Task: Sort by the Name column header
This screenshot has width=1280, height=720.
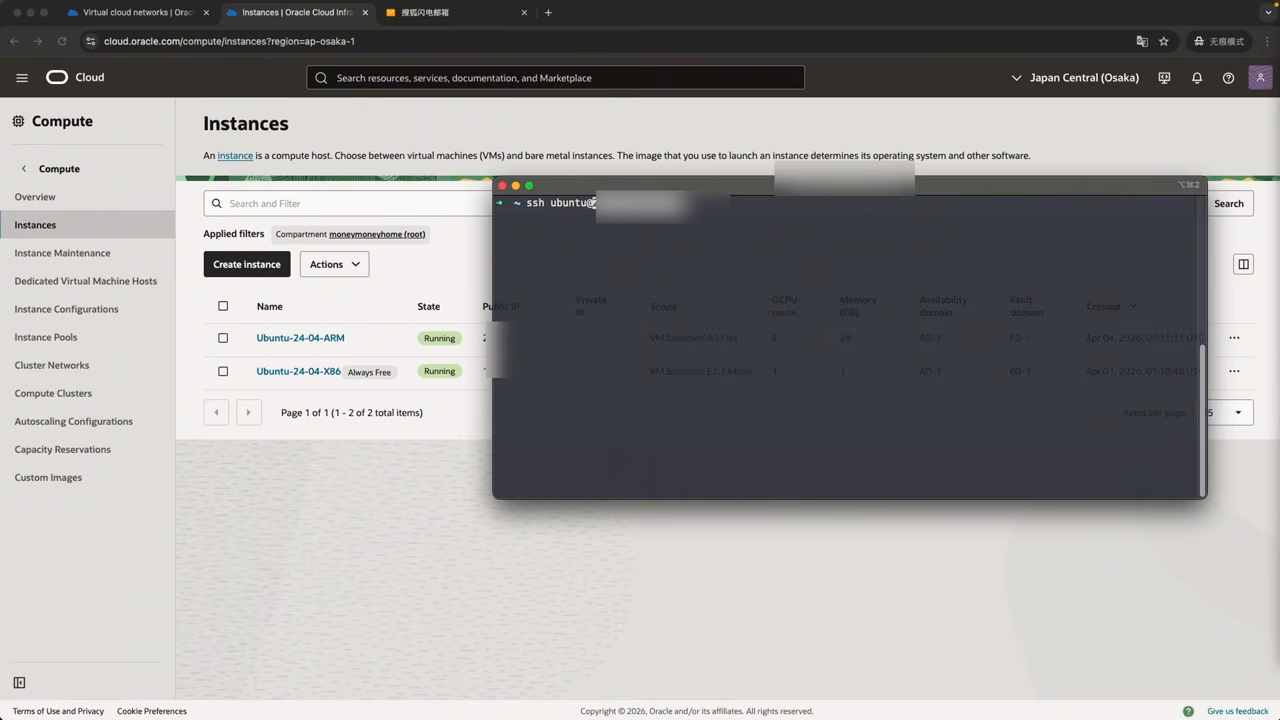Action: [269, 306]
